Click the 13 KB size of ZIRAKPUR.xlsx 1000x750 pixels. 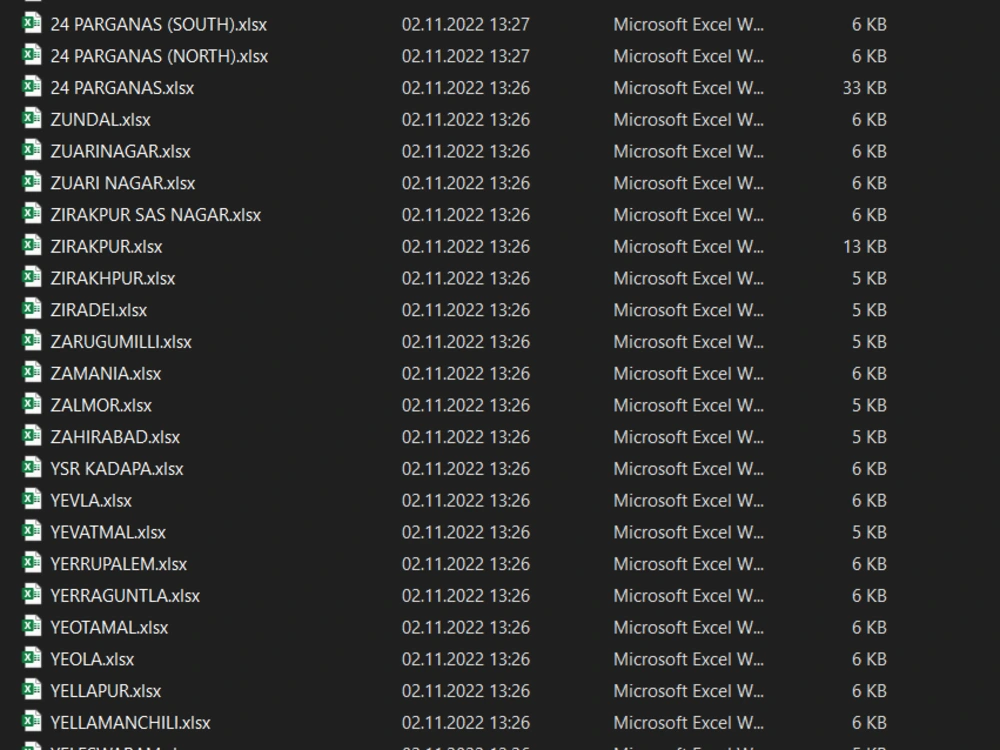(864, 247)
